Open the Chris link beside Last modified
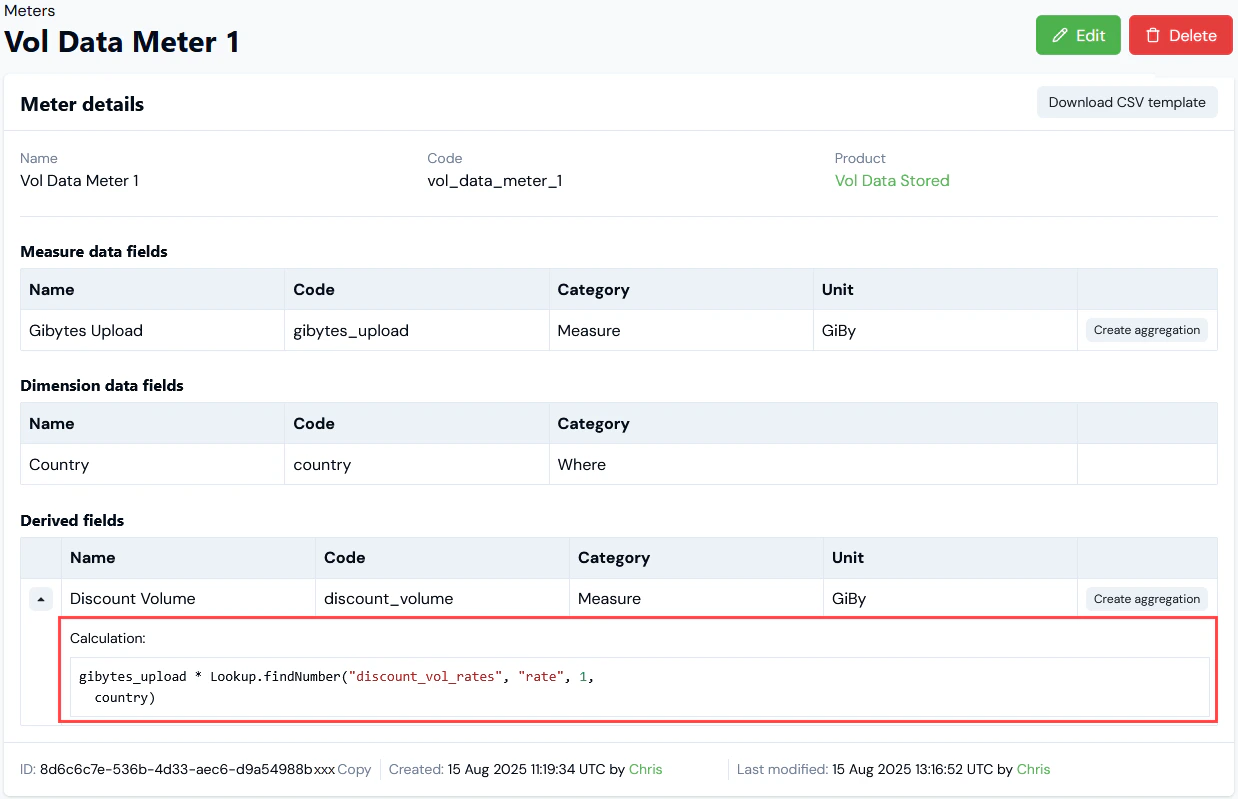The height and width of the screenshot is (799, 1238). (1033, 769)
